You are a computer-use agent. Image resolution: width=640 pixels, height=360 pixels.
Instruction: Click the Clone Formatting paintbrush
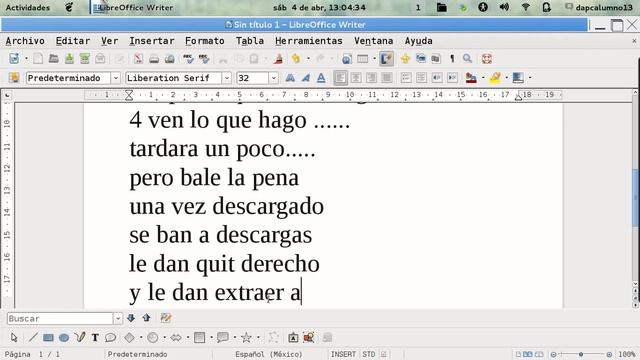point(279,59)
